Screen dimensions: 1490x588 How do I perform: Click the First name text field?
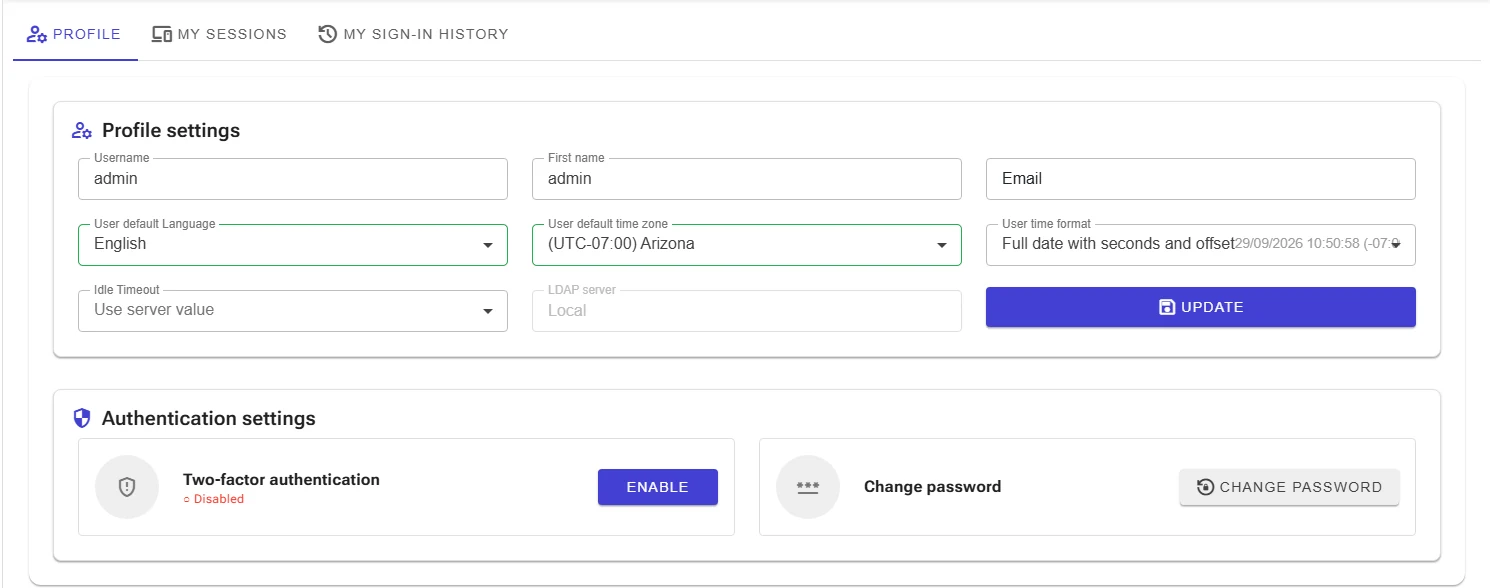tap(747, 179)
